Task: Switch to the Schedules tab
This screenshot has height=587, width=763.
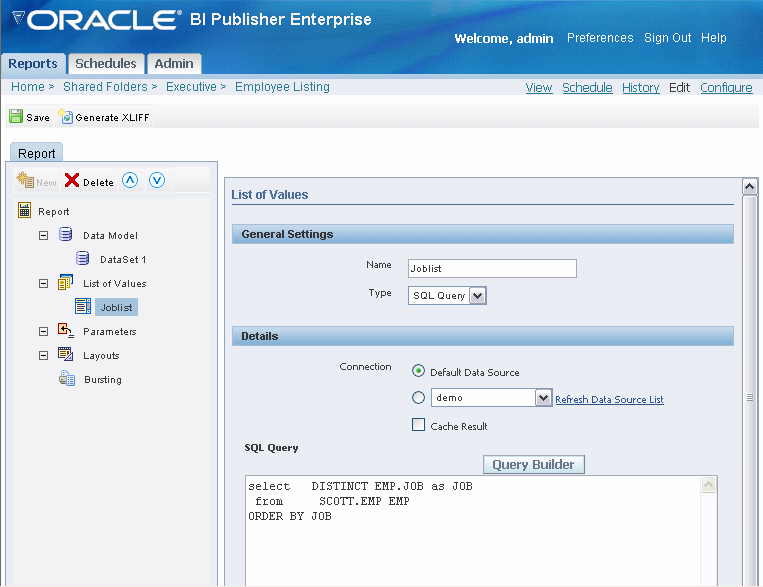Action: 106,63
